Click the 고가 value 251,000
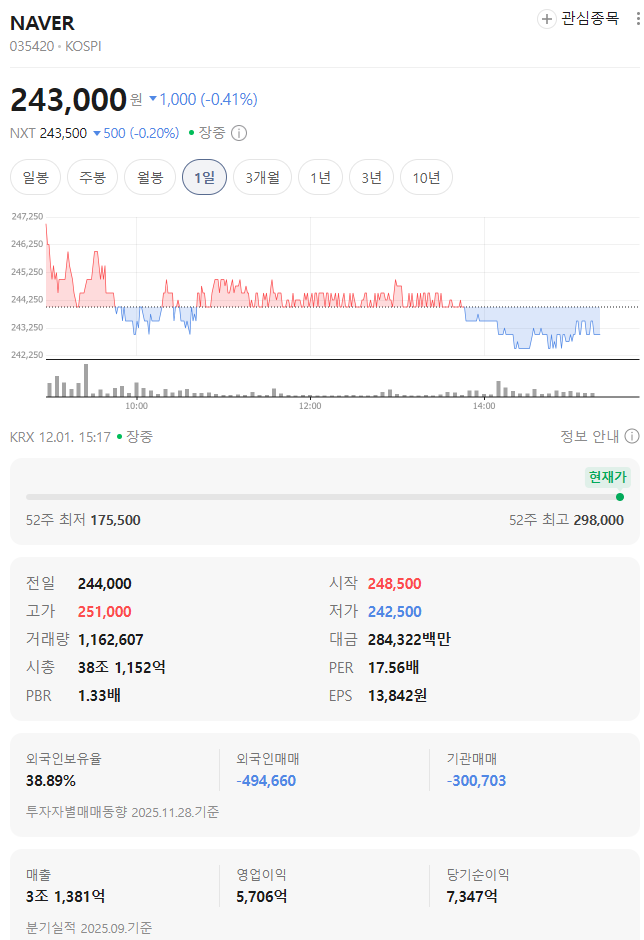The height and width of the screenshot is (940, 644). (104, 611)
